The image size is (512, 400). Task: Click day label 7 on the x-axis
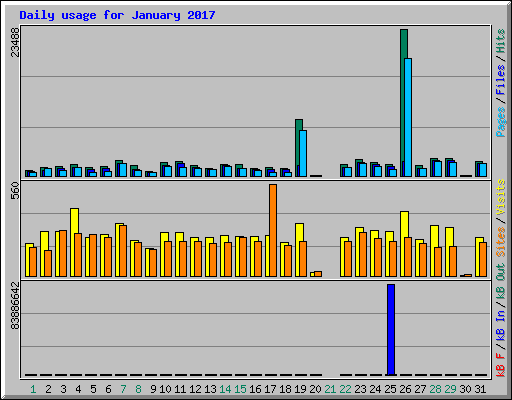123,389
